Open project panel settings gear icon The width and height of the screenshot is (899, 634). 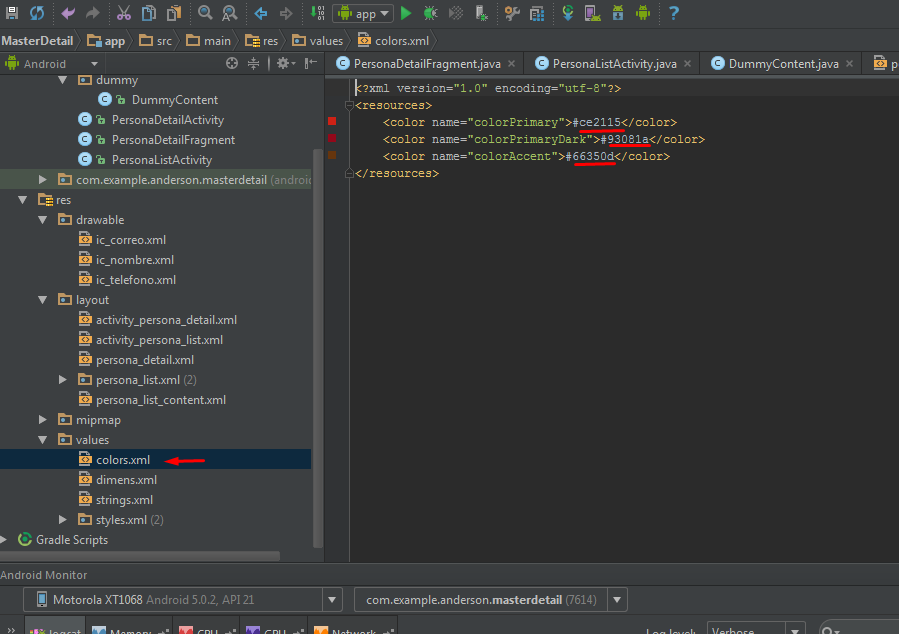(x=283, y=63)
